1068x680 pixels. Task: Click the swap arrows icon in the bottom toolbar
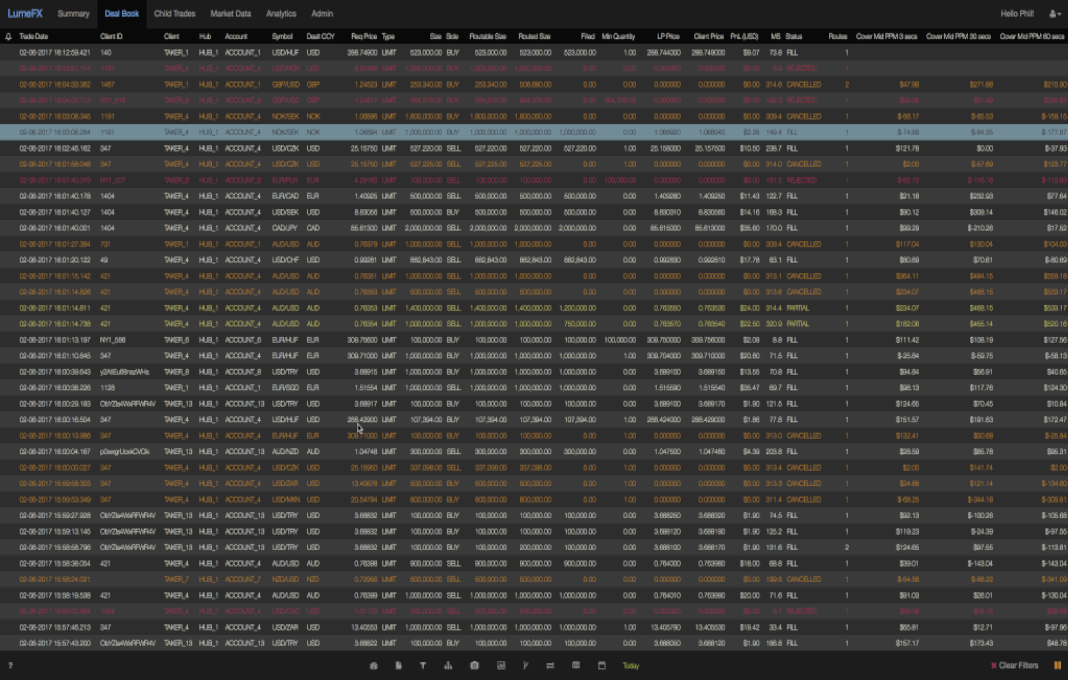(x=550, y=666)
